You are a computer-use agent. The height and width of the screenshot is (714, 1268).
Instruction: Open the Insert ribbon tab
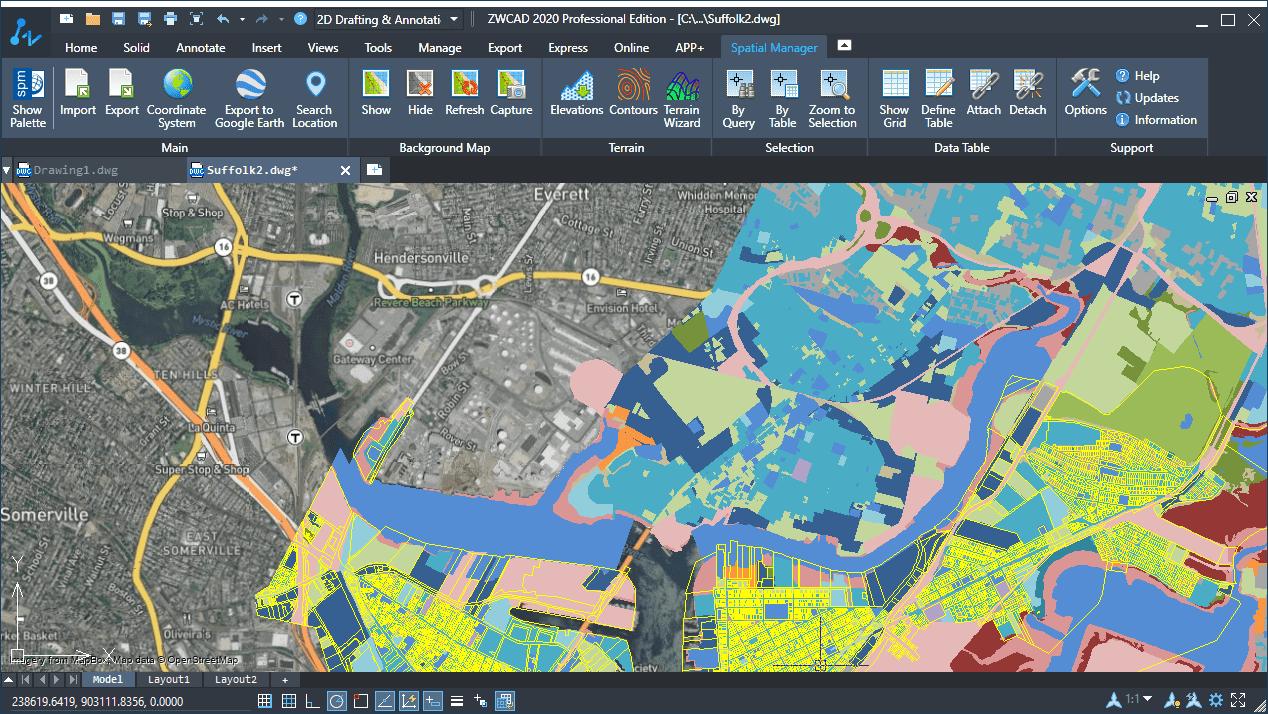(x=267, y=47)
